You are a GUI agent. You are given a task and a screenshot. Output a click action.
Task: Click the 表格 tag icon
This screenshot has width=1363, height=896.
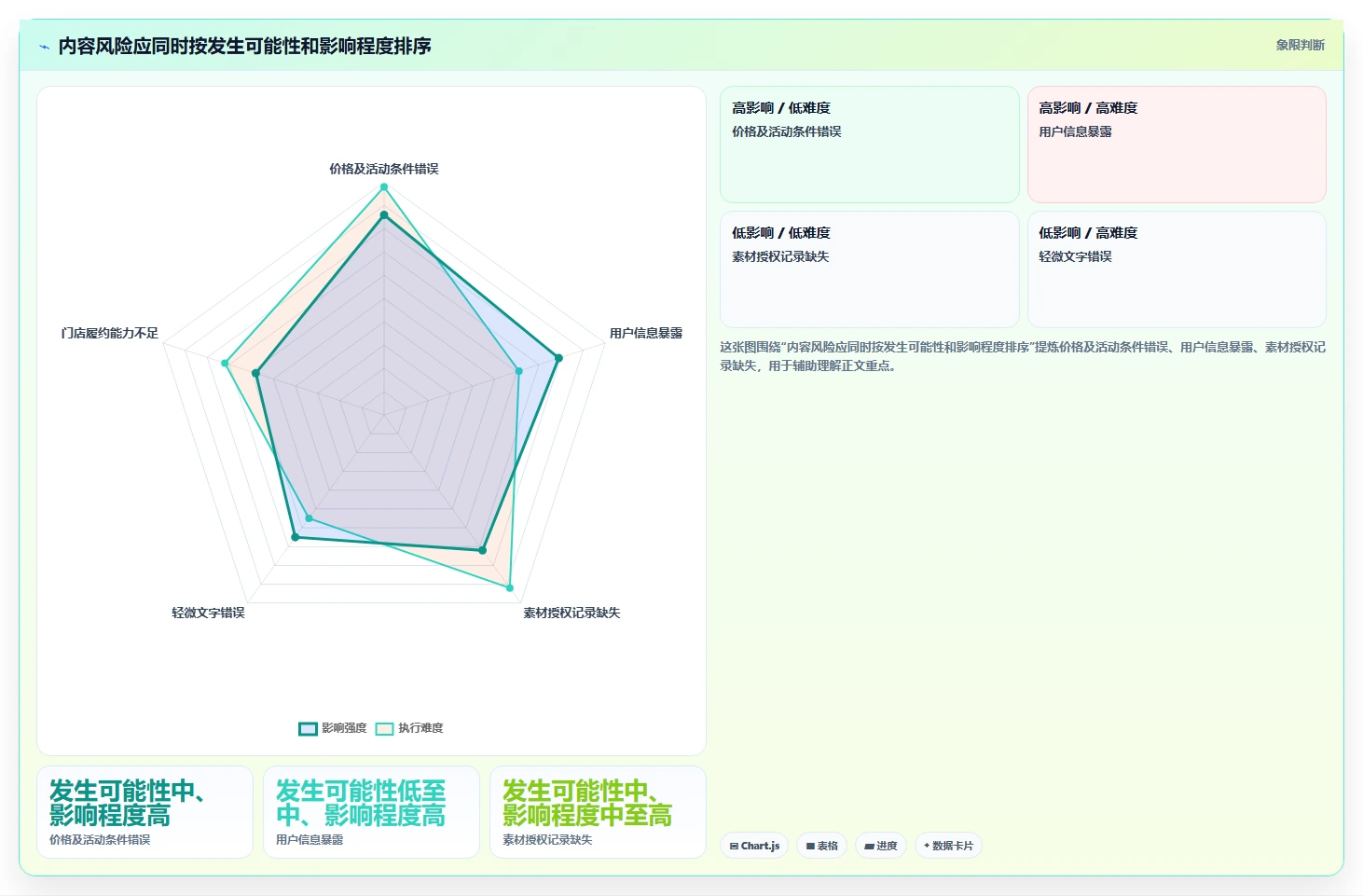[810, 847]
